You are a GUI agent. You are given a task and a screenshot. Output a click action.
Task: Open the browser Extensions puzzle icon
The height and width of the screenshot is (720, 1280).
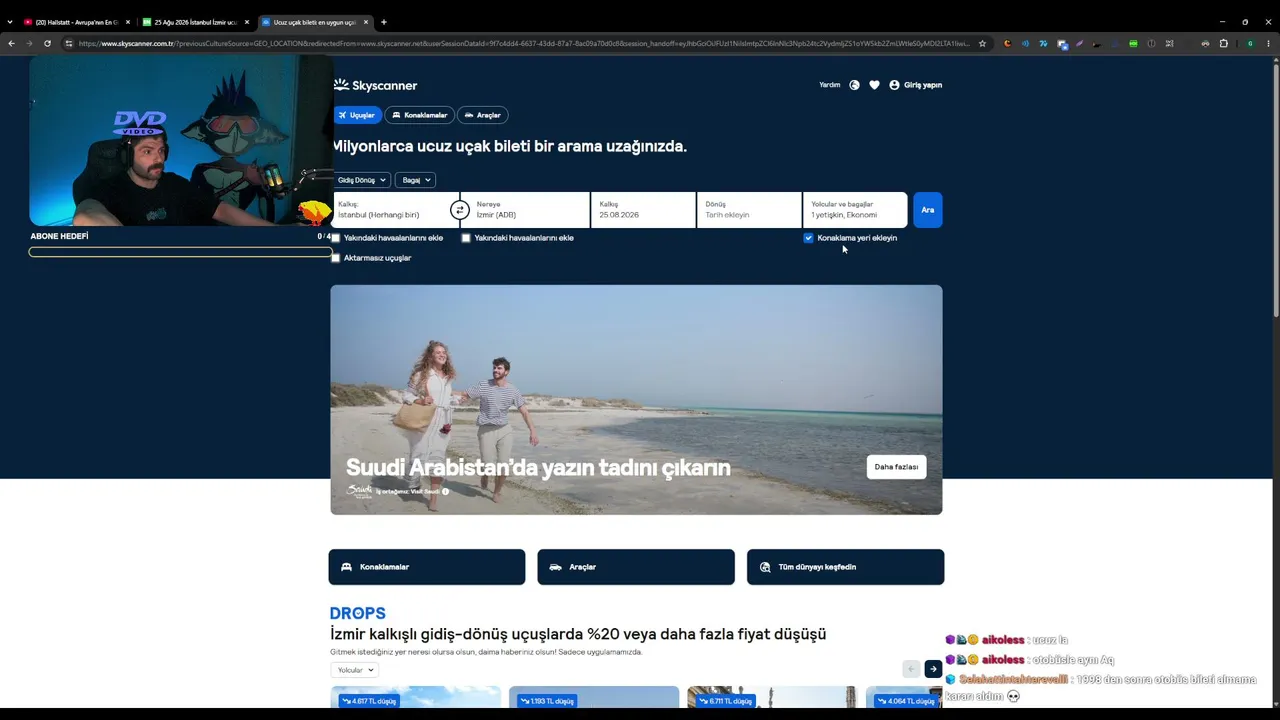1223,43
